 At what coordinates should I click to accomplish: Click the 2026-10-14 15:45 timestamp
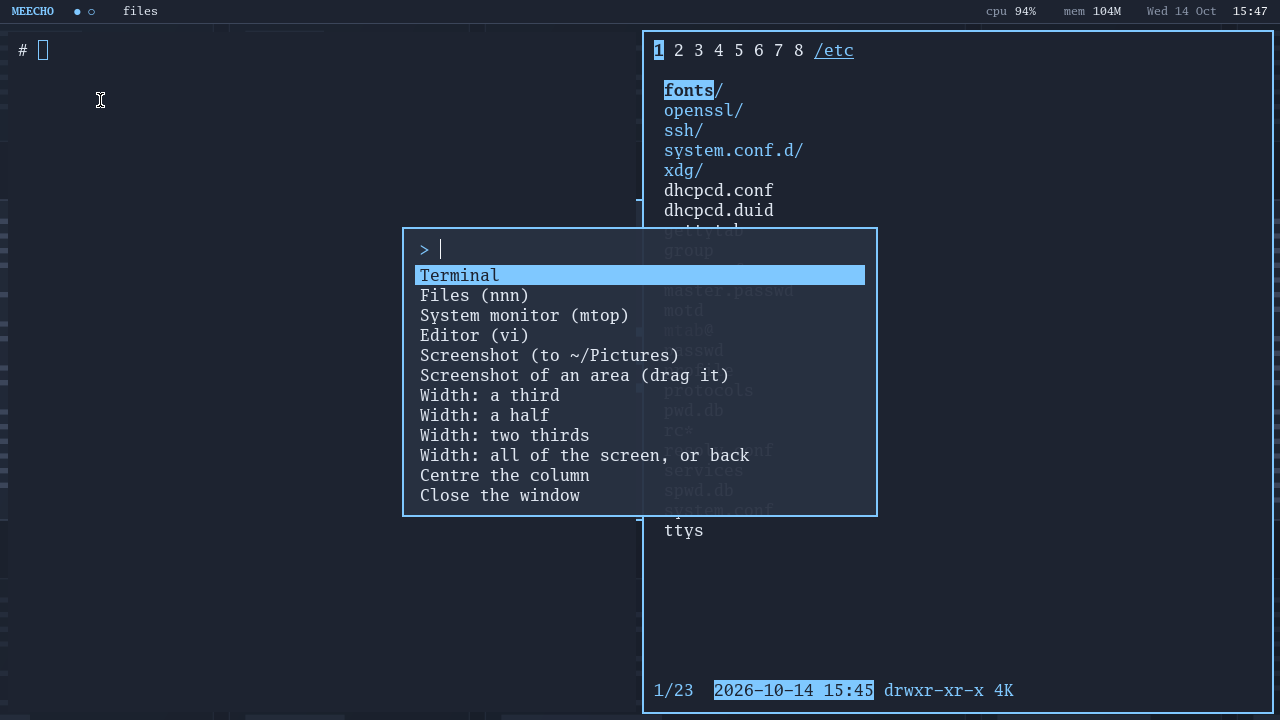[x=794, y=691]
